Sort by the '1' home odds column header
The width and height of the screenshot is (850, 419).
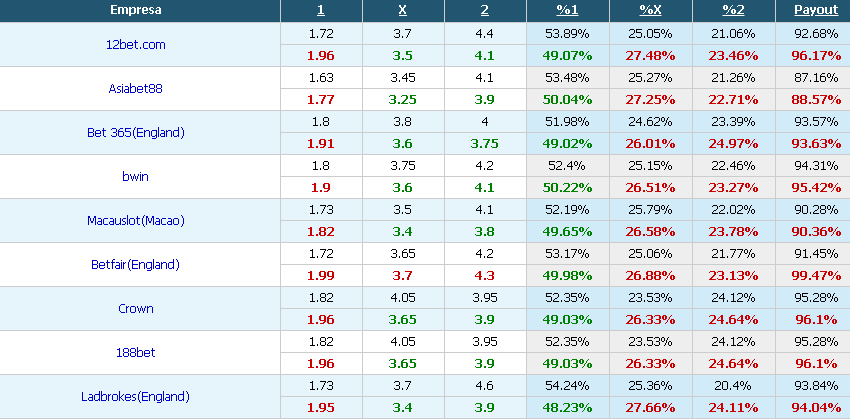click(x=320, y=11)
